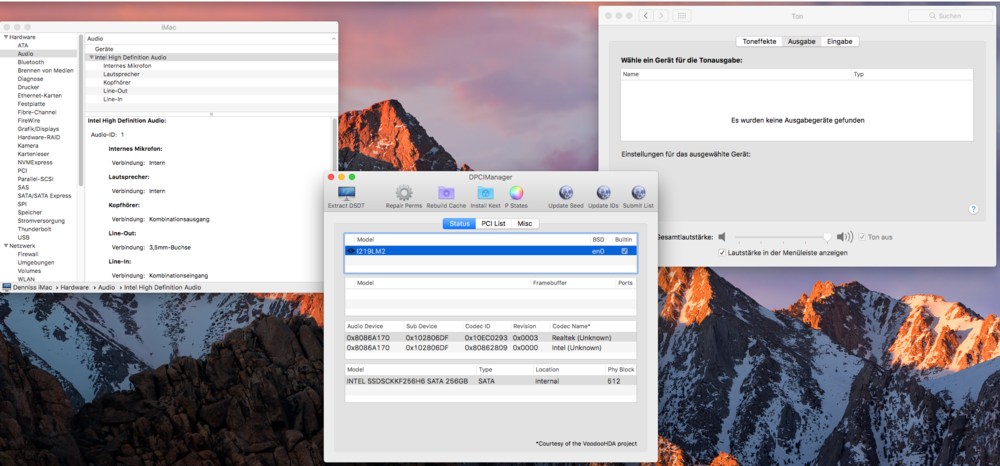Select Grafik/Displays in the sidebar
The width and height of the screenshot is (1000, 466).
(x=38, y=129)
